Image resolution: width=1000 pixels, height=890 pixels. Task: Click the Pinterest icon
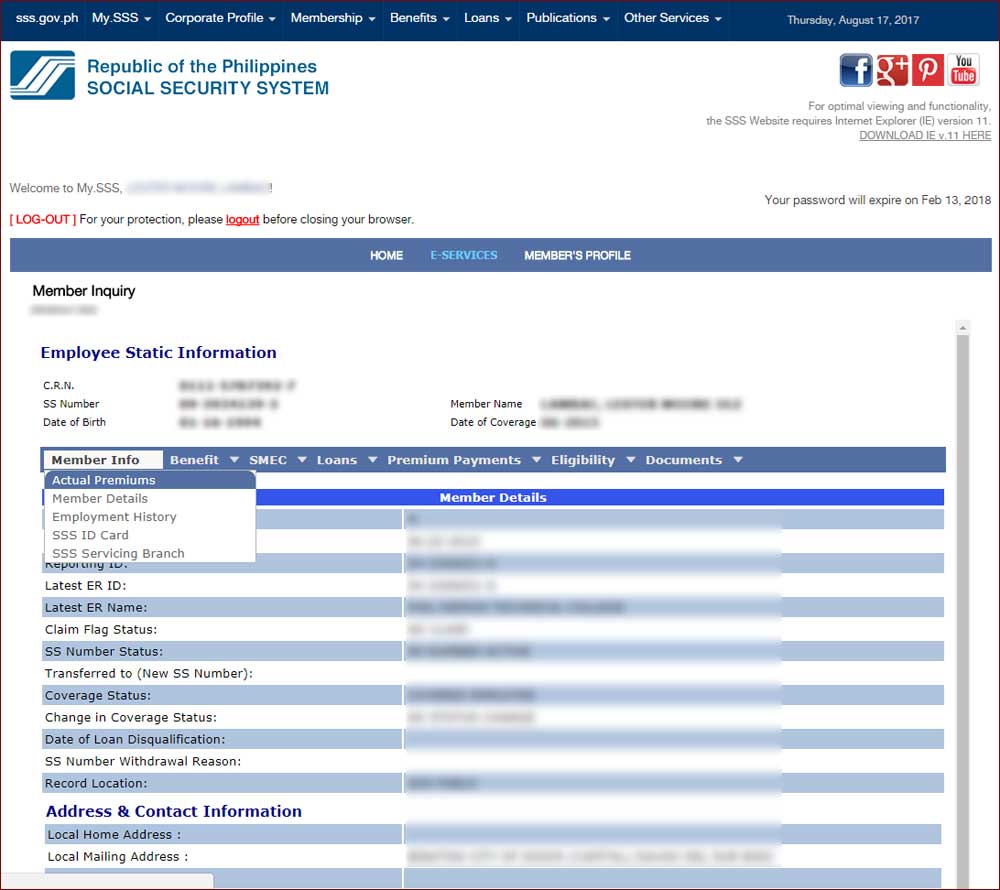[927, 69]
